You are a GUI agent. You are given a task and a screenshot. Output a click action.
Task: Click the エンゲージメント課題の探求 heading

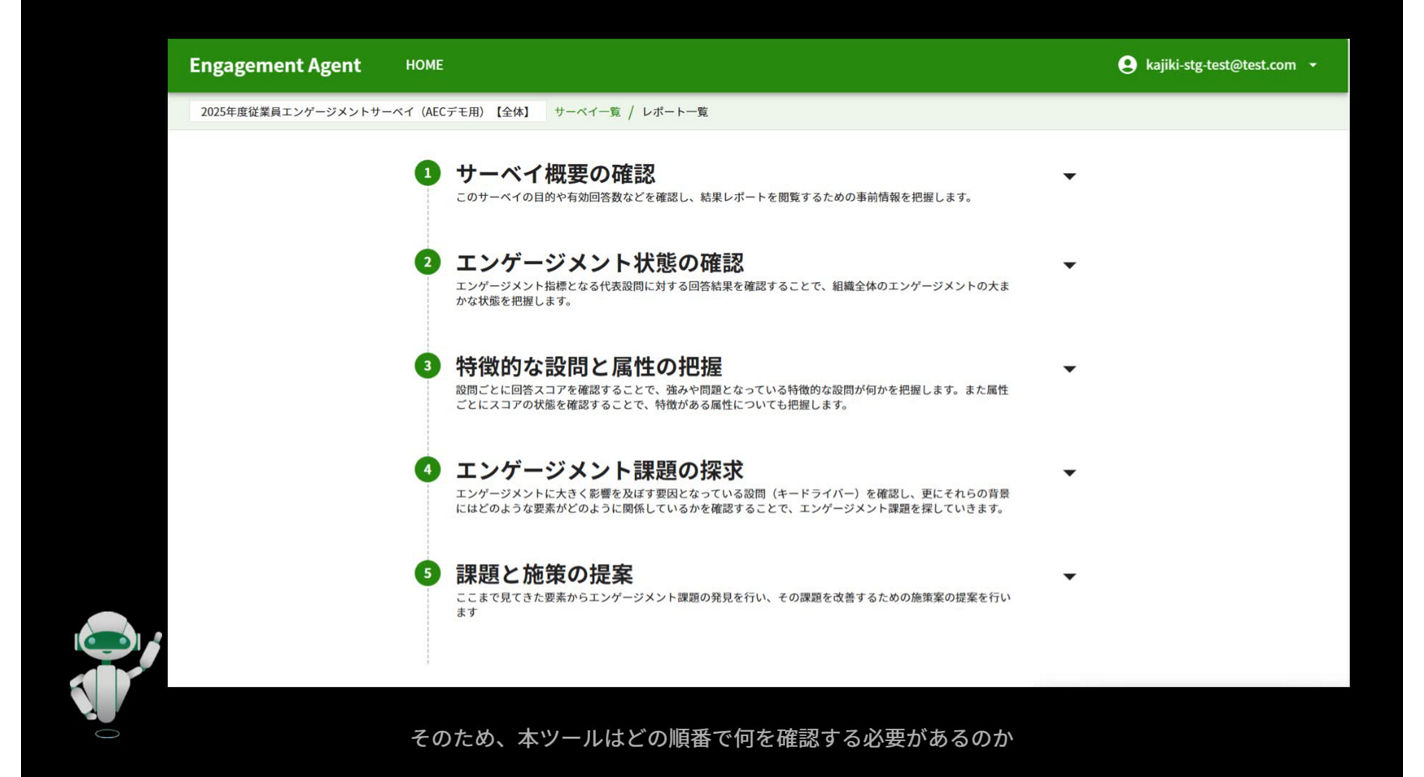coord(600,470)
